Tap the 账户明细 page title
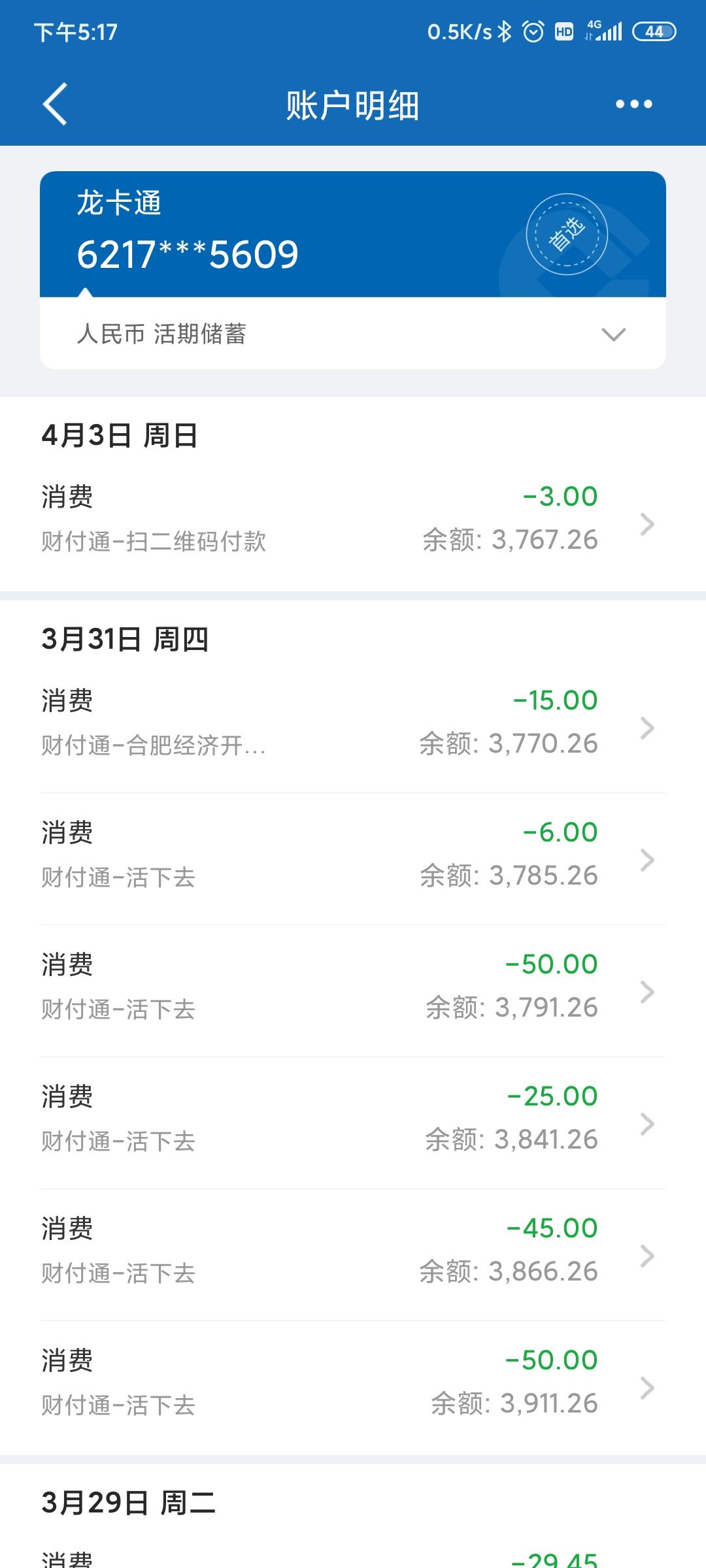 352,105
